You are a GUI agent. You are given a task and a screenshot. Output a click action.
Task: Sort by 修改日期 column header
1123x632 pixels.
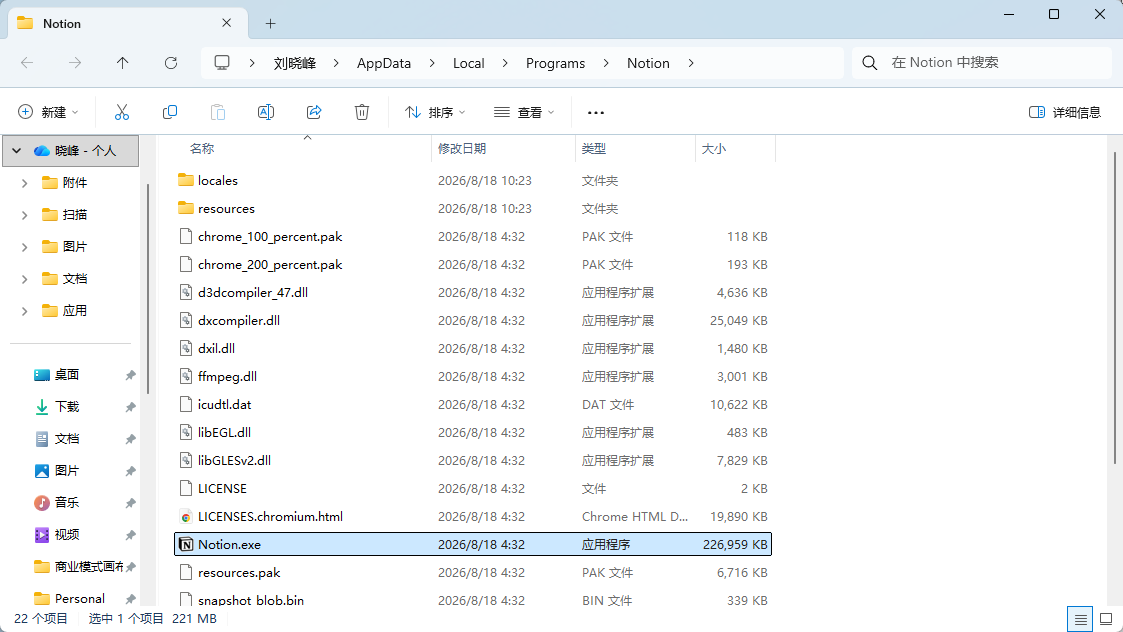[x=462, y=148]
